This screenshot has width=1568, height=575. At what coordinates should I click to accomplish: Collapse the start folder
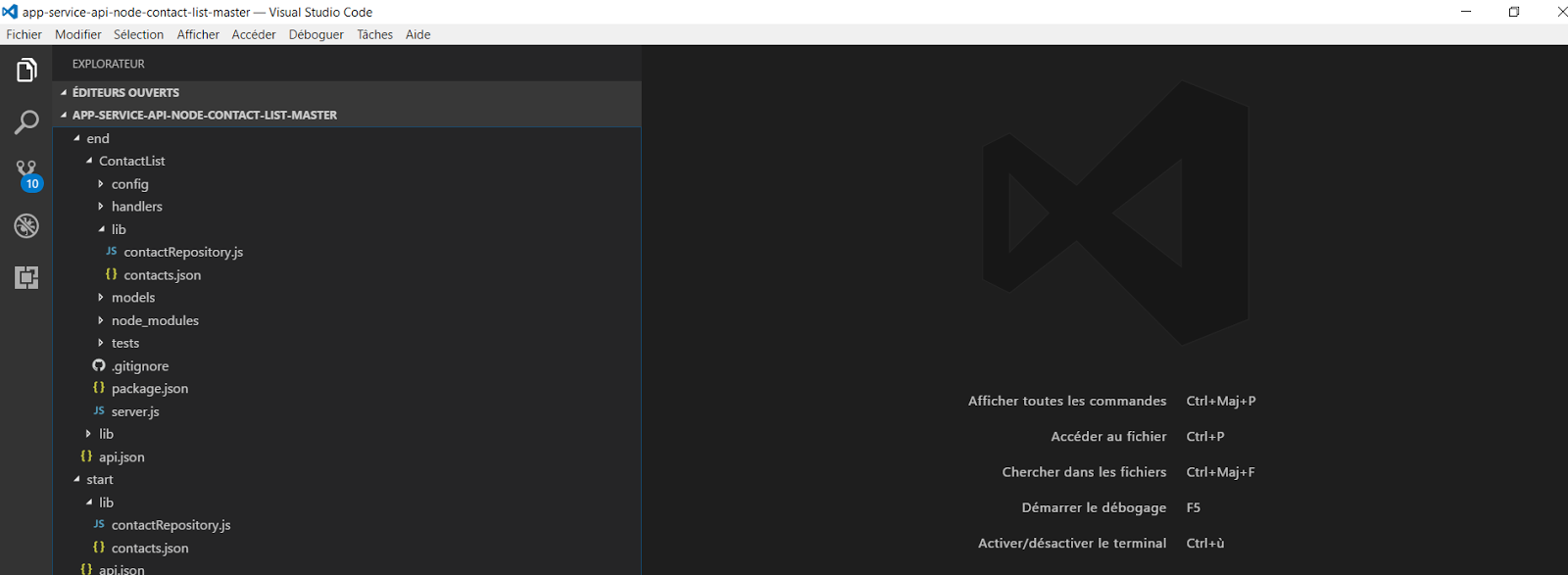click(x=76, y=479)
